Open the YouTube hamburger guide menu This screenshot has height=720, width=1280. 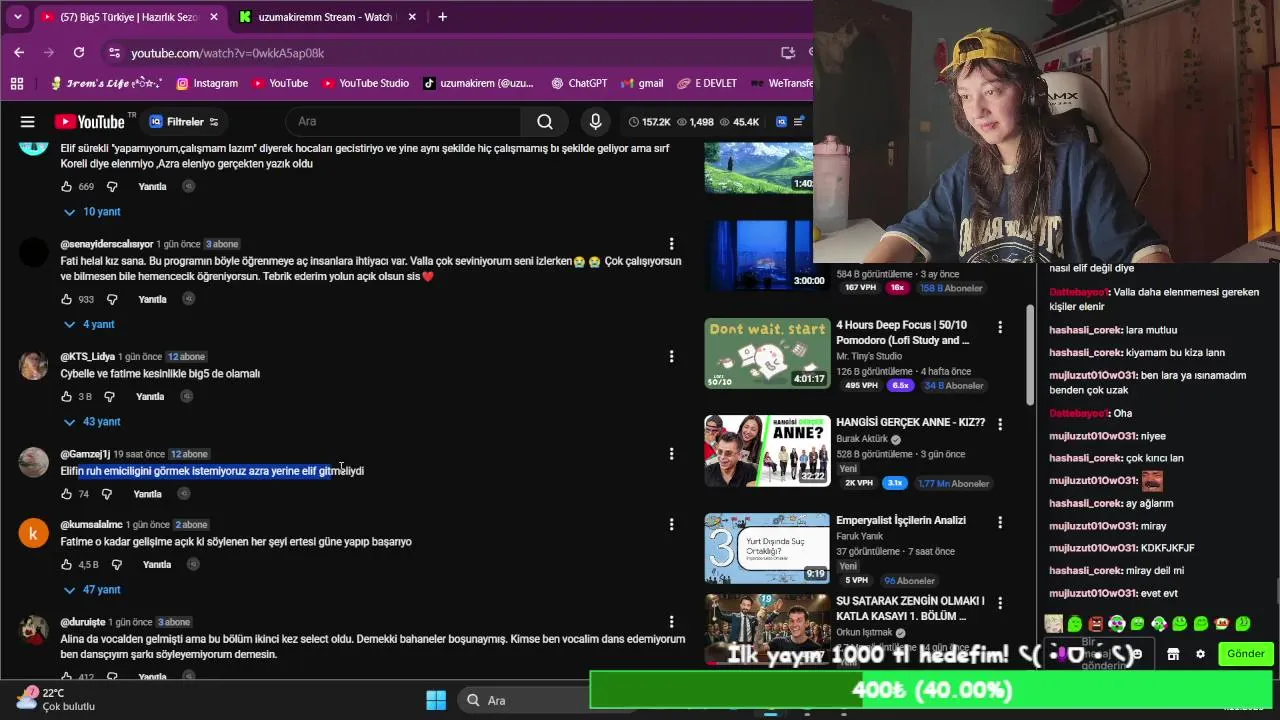tap(28, 122)
